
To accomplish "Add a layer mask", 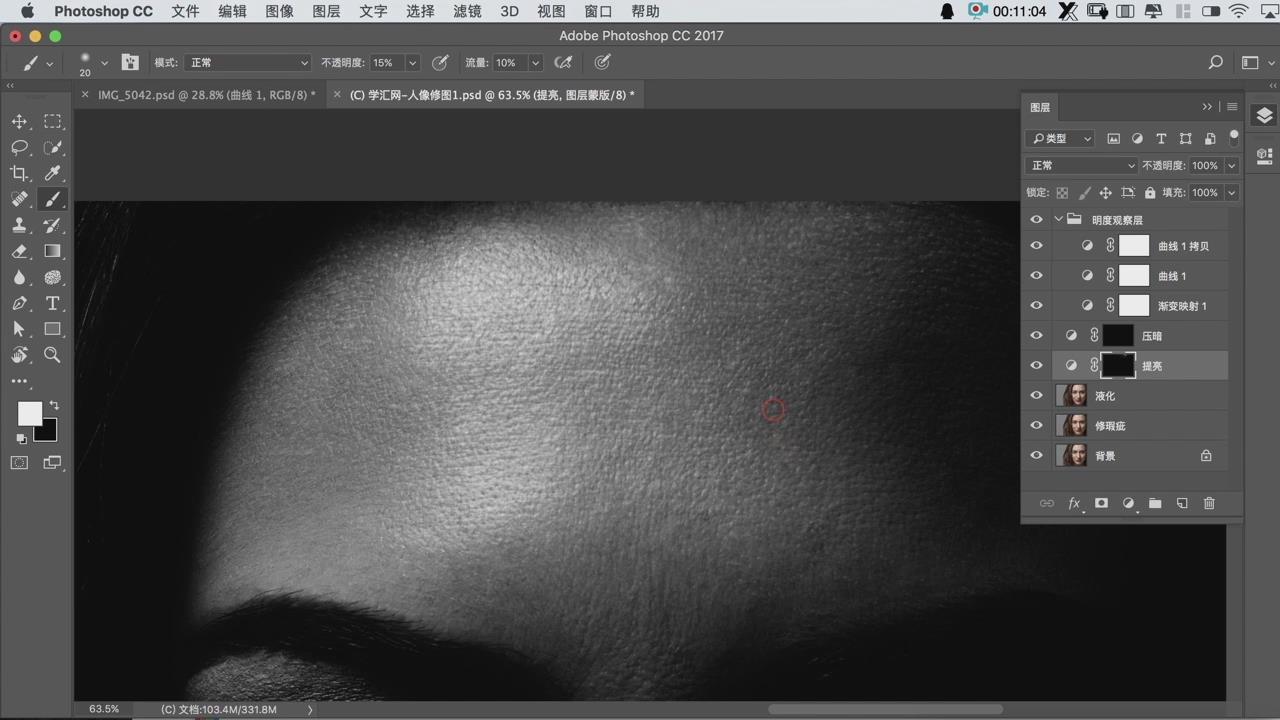I will click(1101, 503).
